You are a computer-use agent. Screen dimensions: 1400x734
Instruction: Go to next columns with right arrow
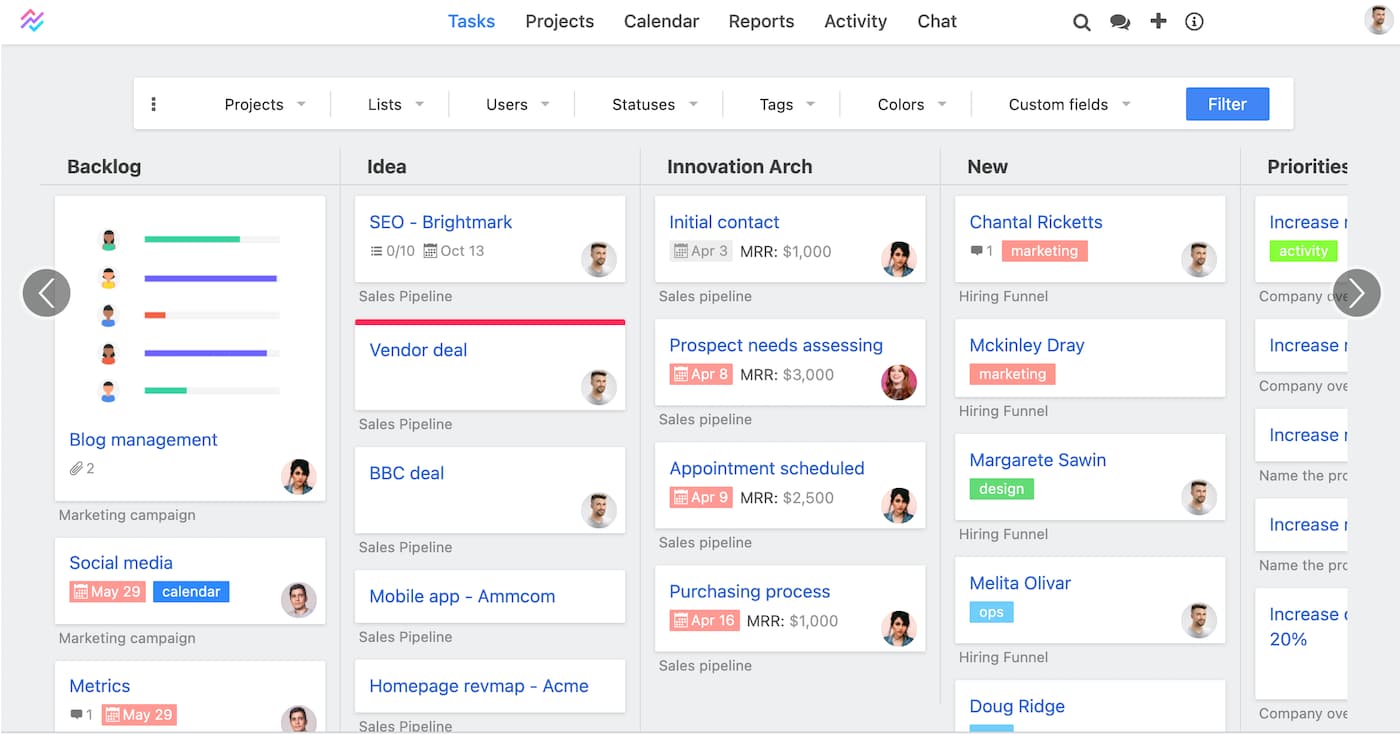tap(1357, 293)
